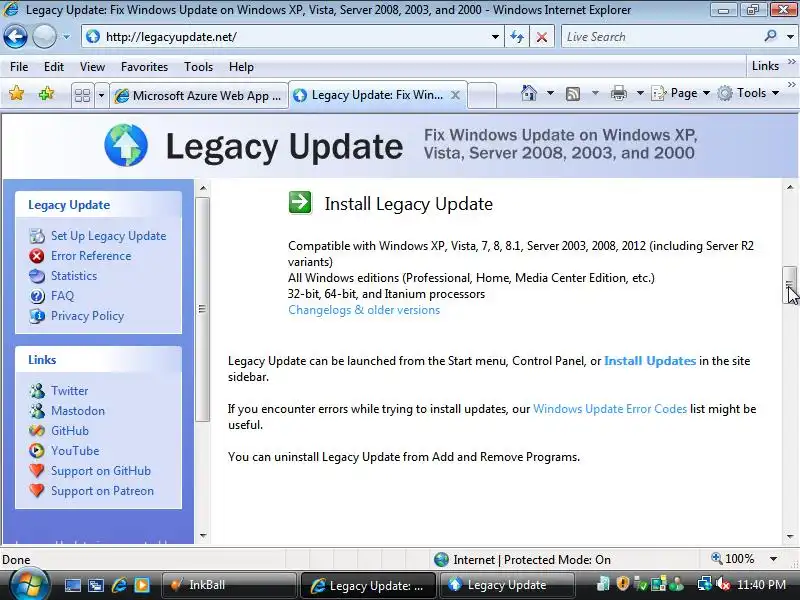Click the Set Up Legacy Update icon
Viewport: 800px width, 600px height.
tap(37, 236)
